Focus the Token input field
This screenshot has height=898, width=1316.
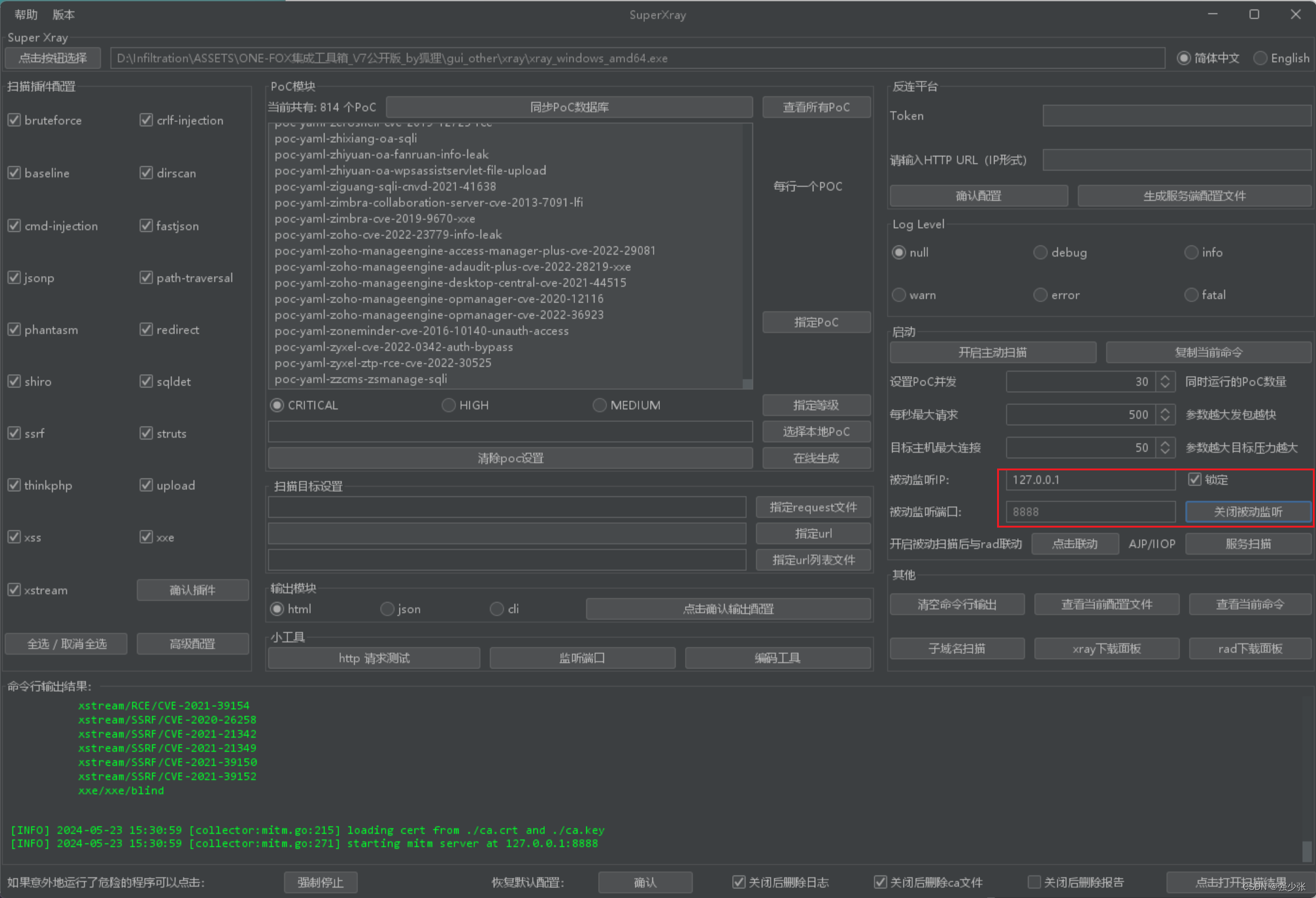click(1177, 116)
